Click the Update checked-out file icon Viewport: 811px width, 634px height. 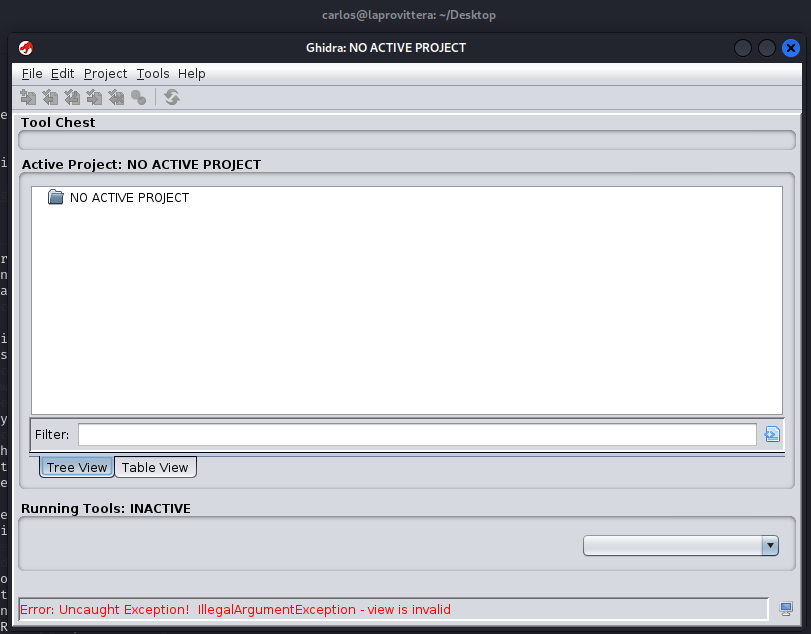point(72,97)
